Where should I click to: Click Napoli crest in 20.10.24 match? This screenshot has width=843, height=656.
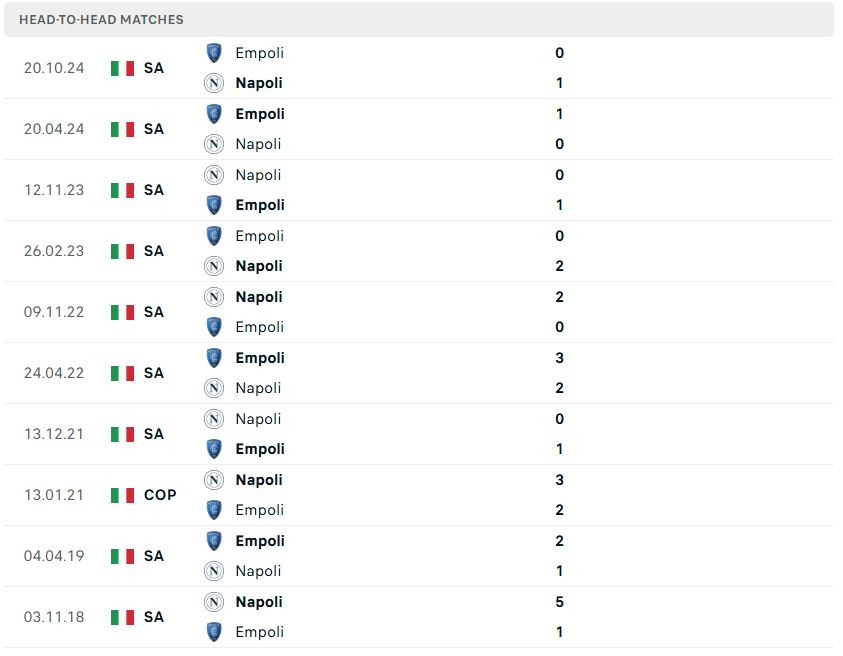(214, 83)
